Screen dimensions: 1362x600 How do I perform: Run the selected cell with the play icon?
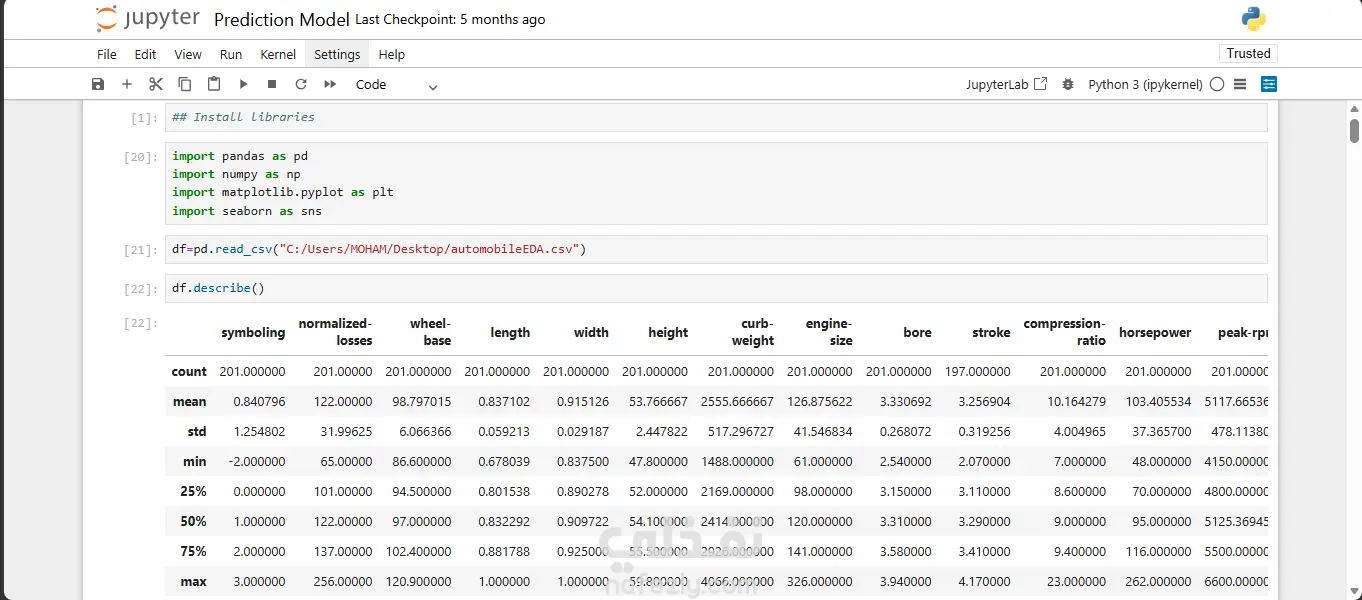tap(243, 85)
